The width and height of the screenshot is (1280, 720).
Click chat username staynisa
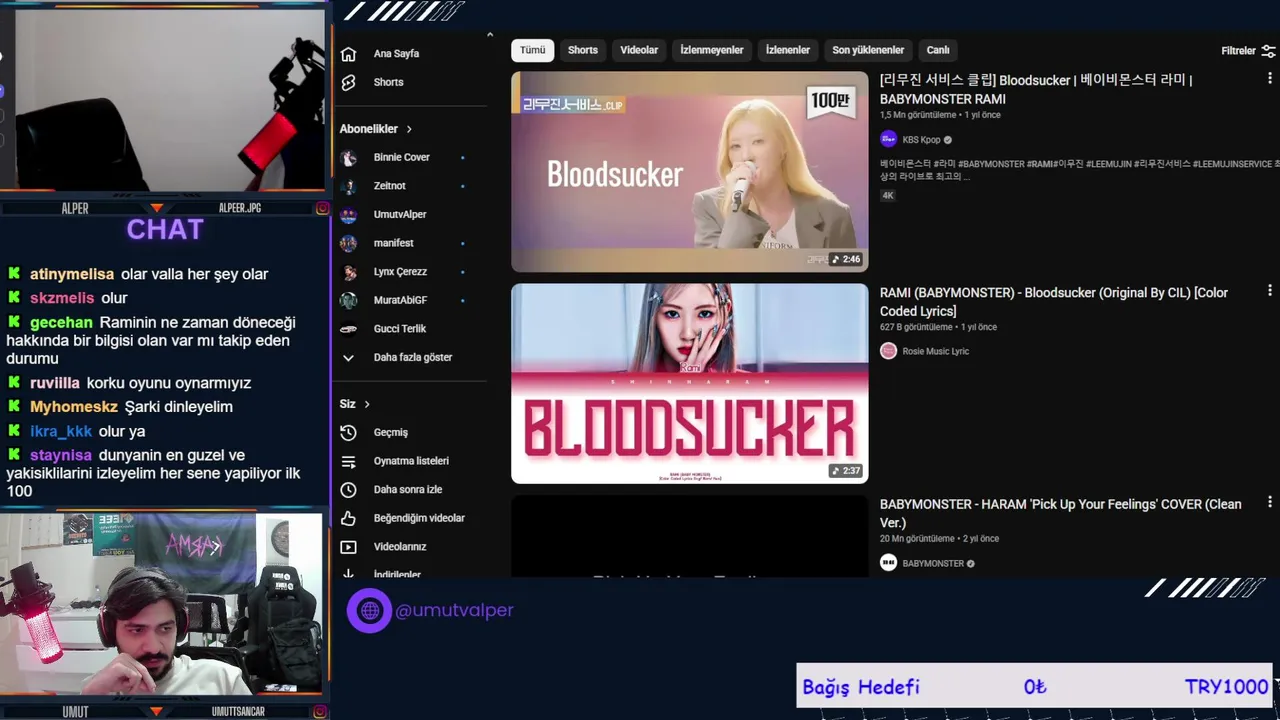point(60,456)
